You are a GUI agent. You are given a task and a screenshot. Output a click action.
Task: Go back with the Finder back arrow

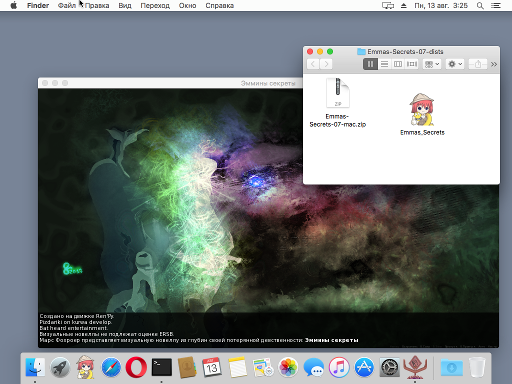(x=313, y=64)
